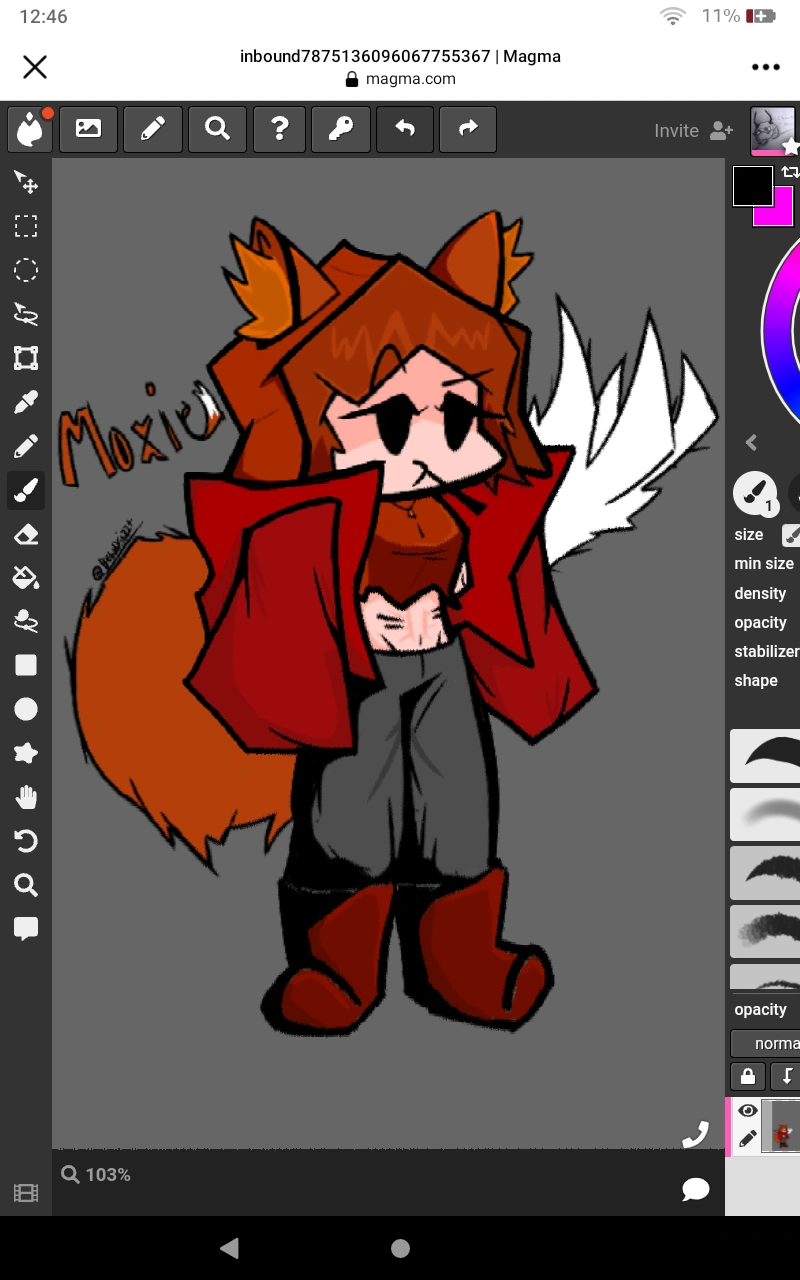Hide the character layer with the eye toggle
Image resolution: width=800 pixels, height=1280 pixels.
747,1110
